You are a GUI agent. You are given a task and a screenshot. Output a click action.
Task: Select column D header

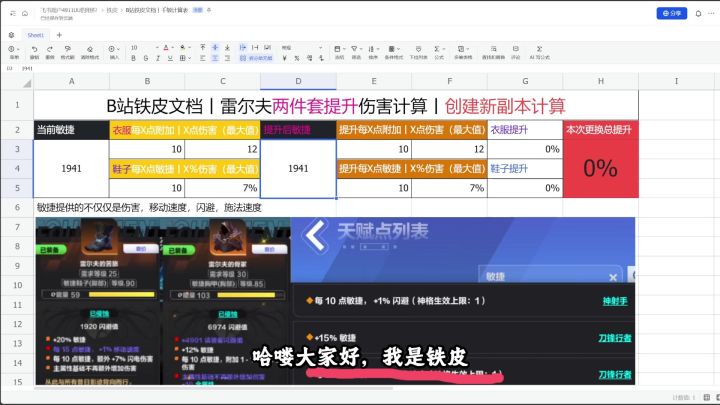pos(298,81)
